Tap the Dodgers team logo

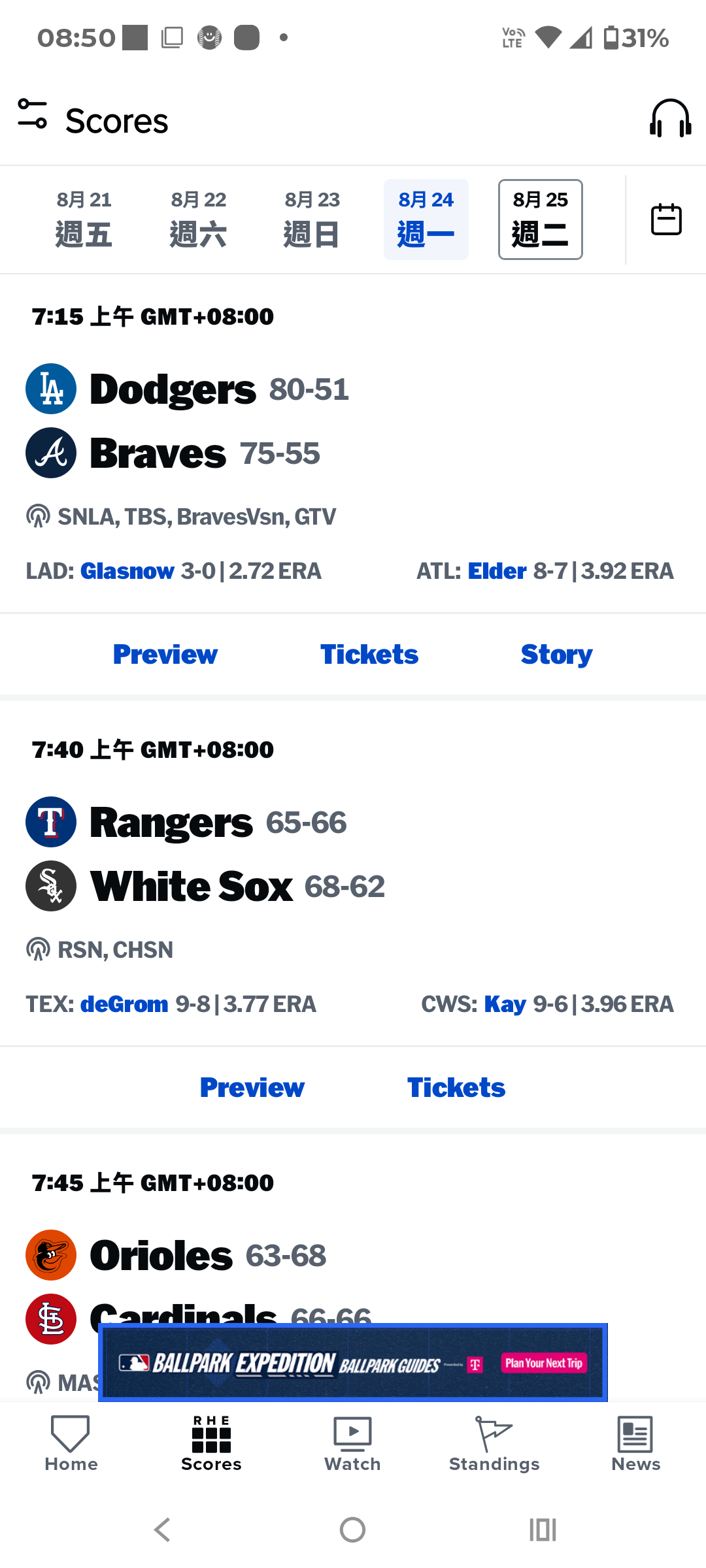51,389
